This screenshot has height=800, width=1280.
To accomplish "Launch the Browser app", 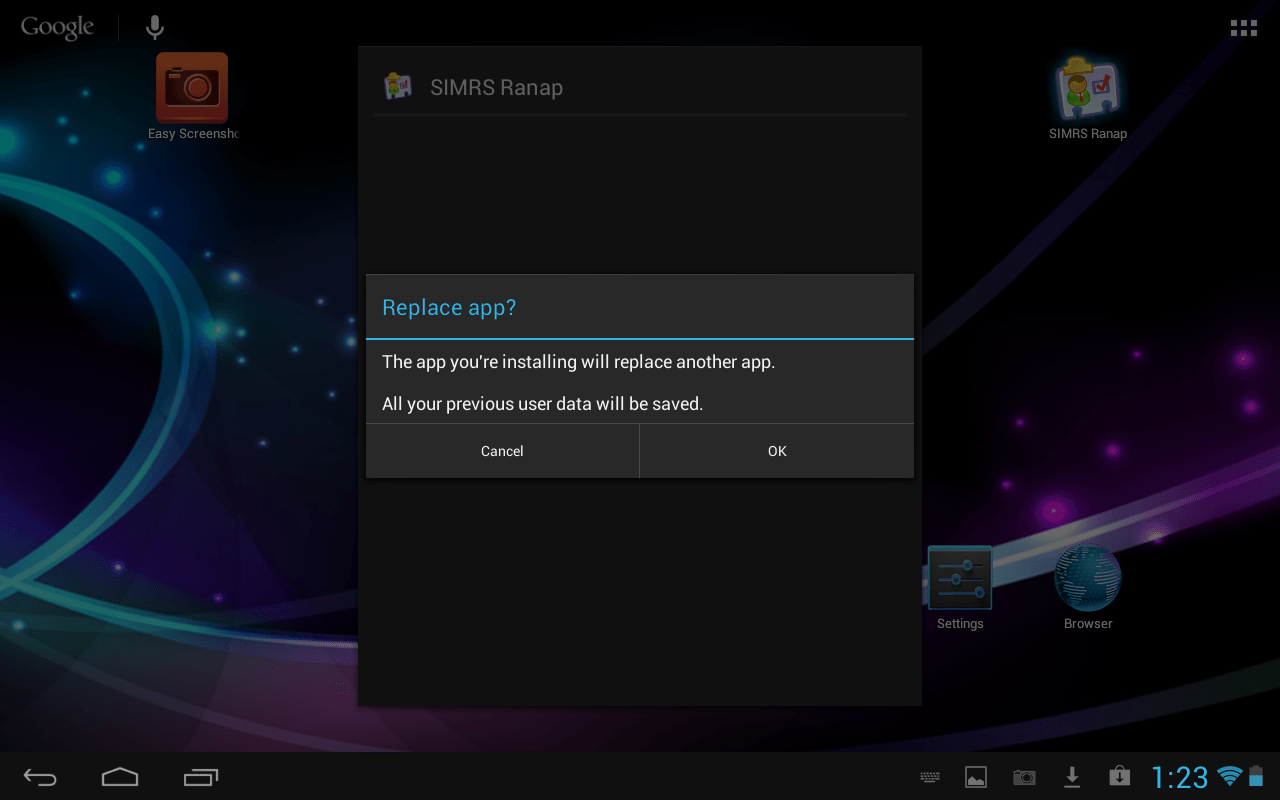I will click(x=1087, y=578).
